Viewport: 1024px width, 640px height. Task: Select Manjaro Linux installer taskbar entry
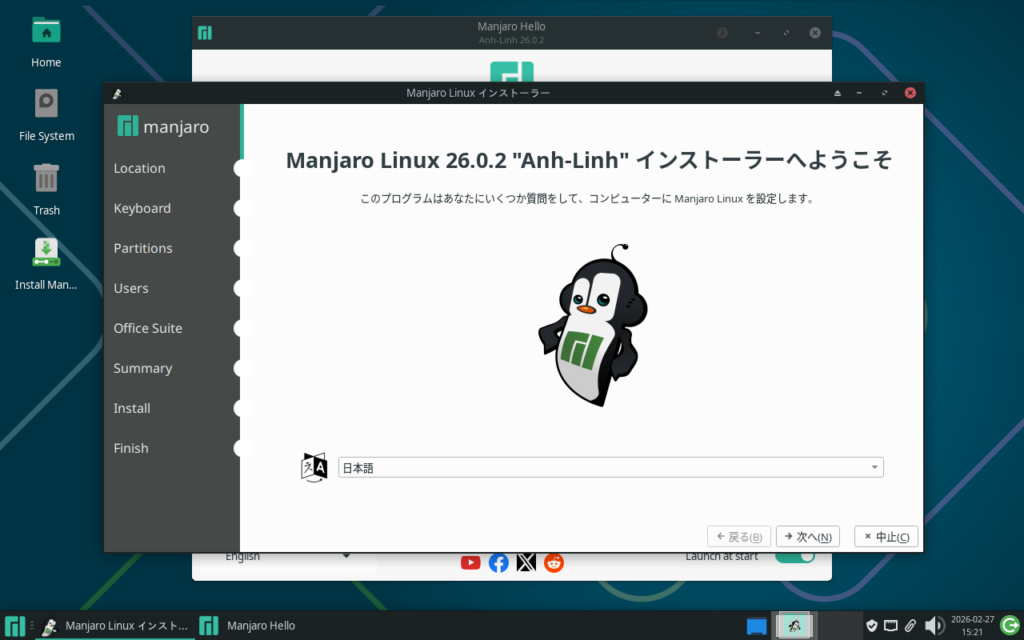click(x=114, y=626)
